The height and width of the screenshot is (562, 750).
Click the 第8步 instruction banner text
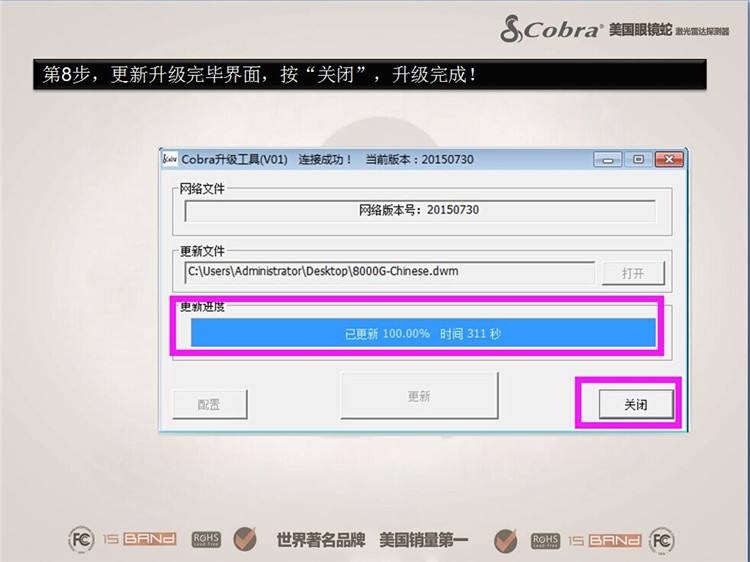[x=260, y=74]
